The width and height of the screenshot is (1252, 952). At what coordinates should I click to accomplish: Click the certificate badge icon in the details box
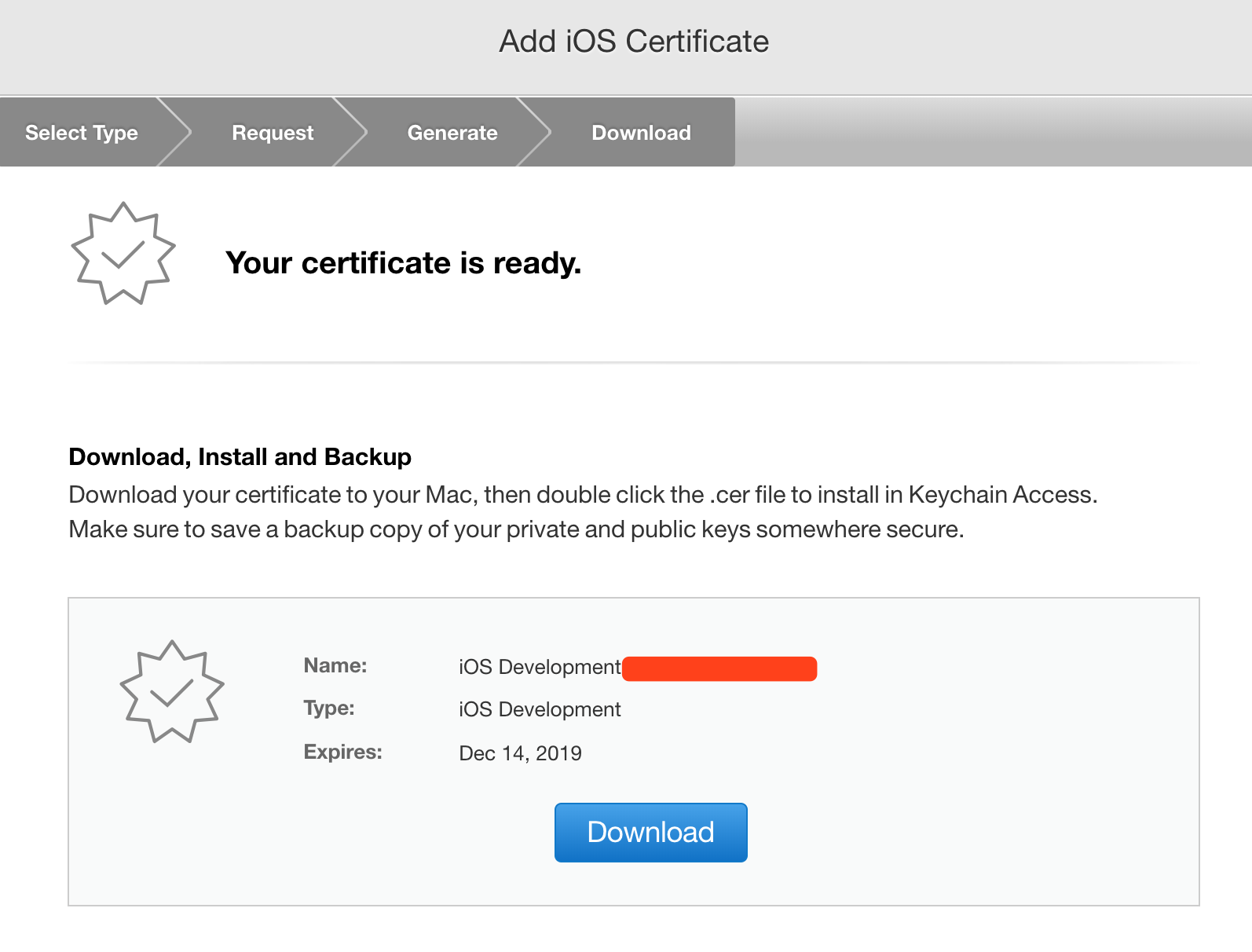(x=172, y=692)
